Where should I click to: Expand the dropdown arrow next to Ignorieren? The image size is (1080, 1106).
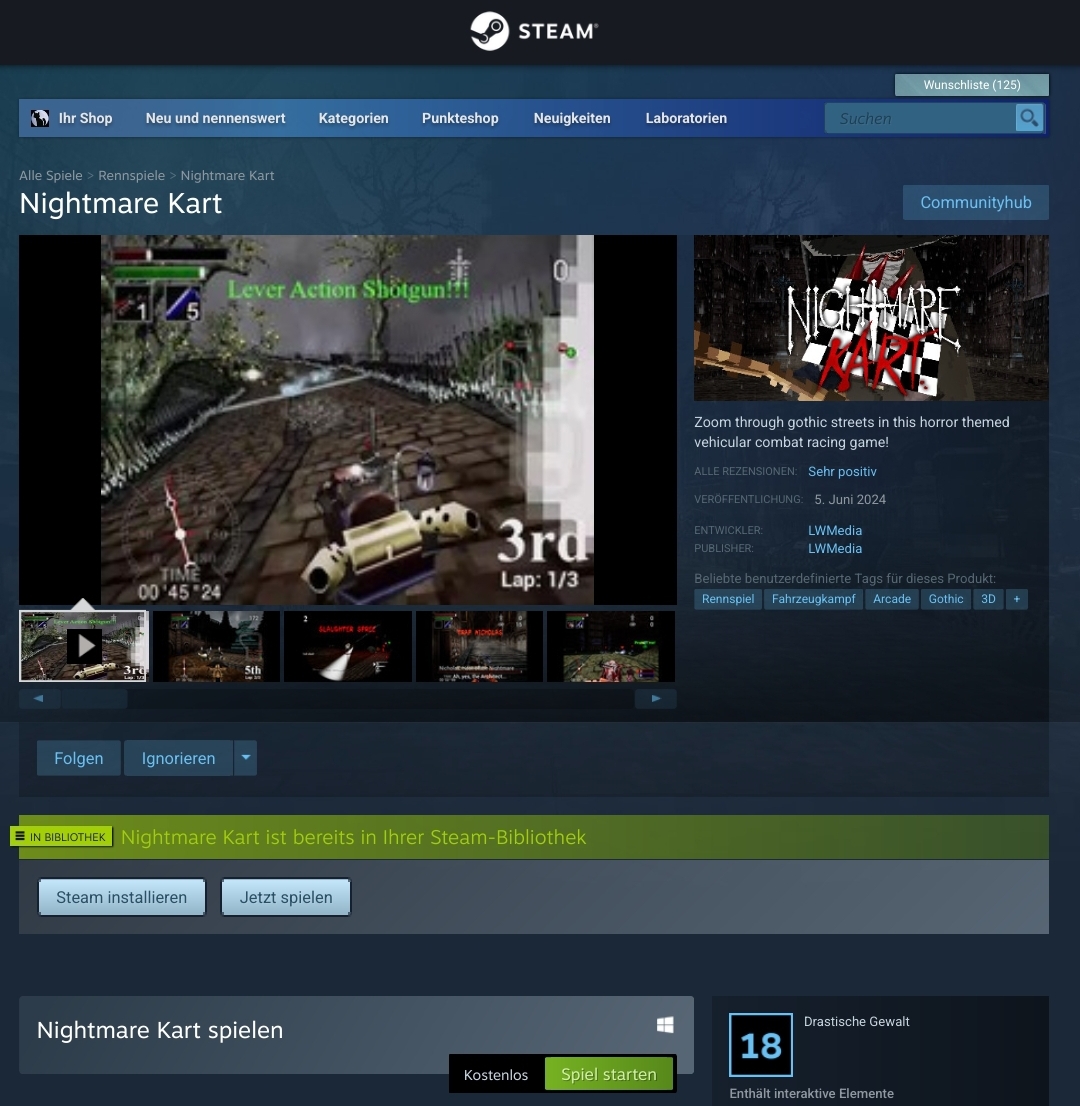245,758
